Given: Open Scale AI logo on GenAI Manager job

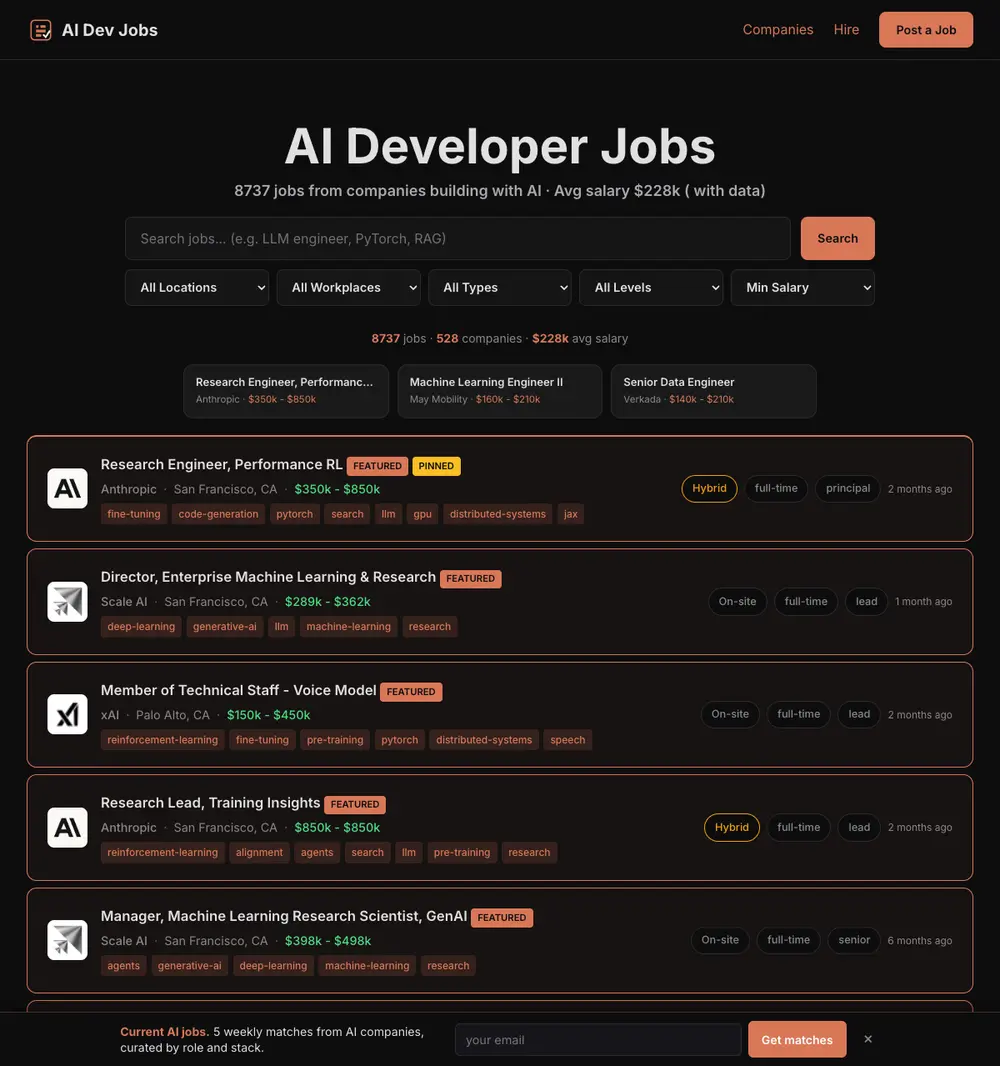Looking at the screenshot, I should pyautogui.click(x=67, y=940).
